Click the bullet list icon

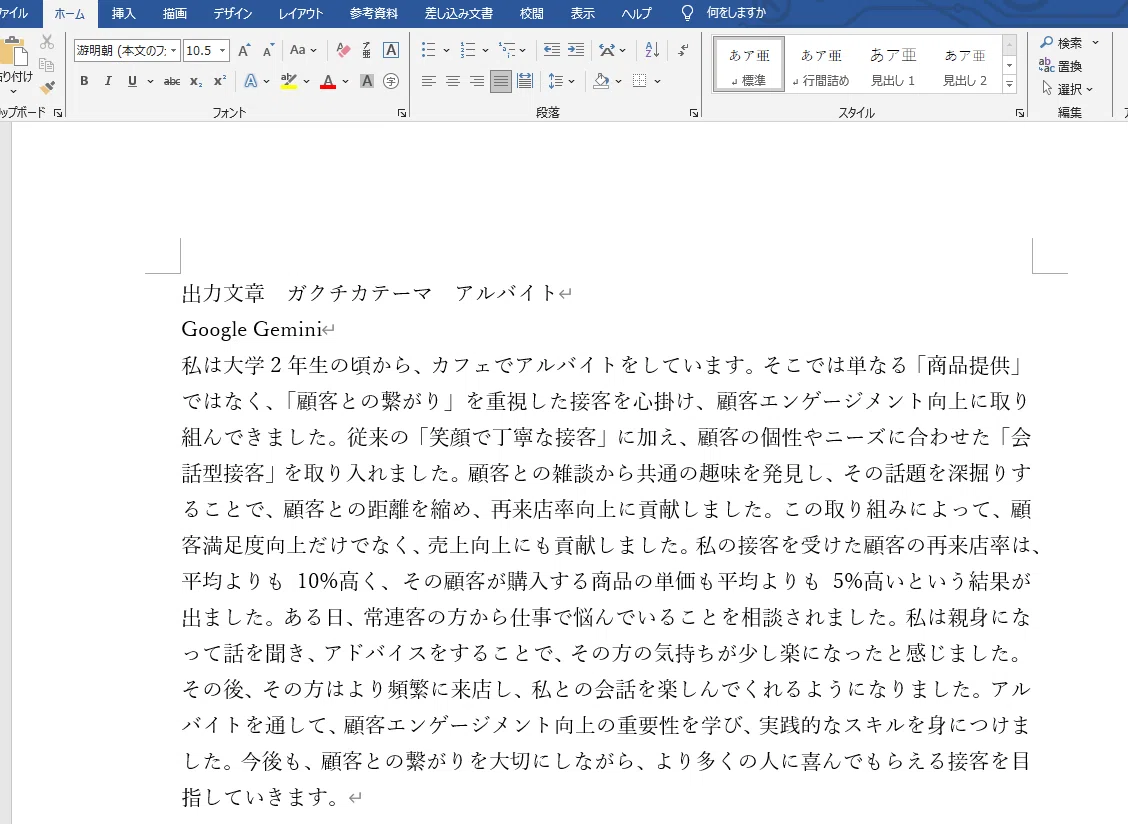click(x=429, y=50)
